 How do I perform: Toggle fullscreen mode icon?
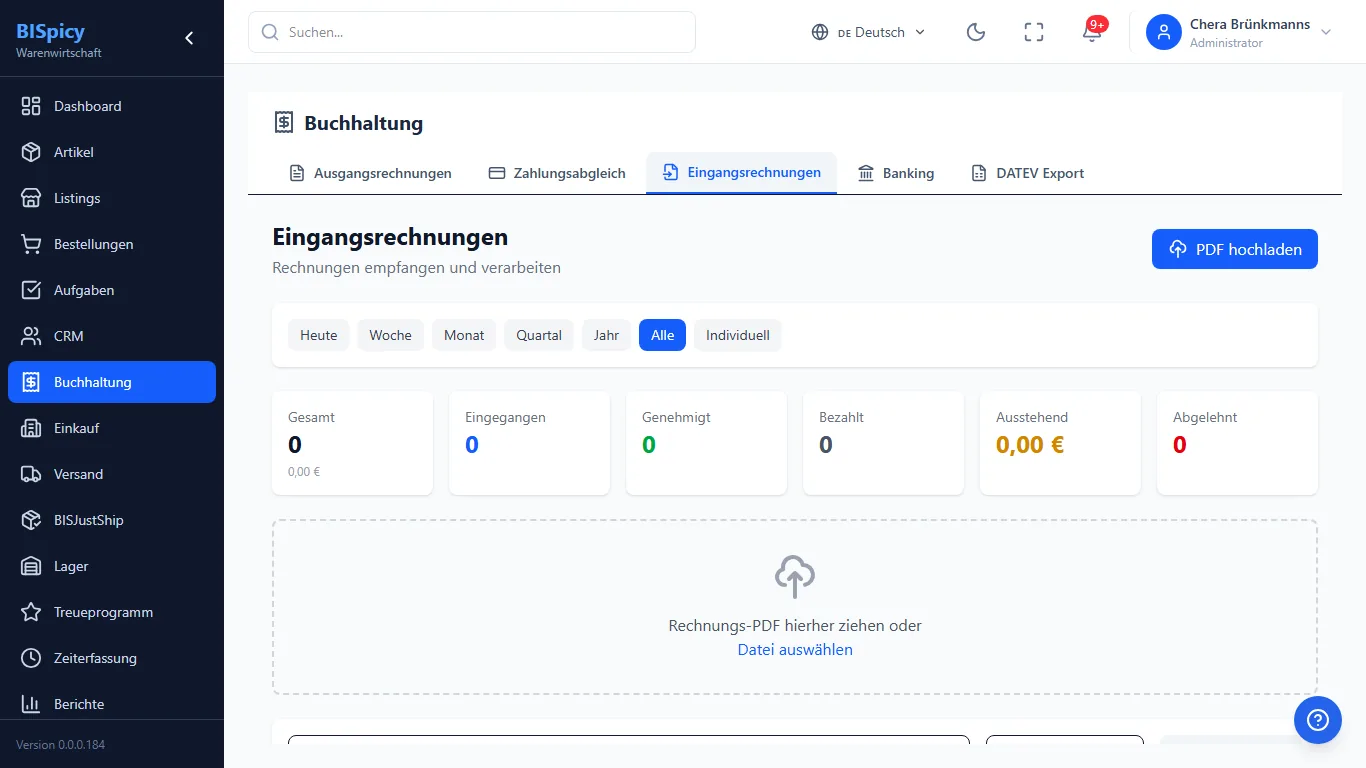[1034, 32]
